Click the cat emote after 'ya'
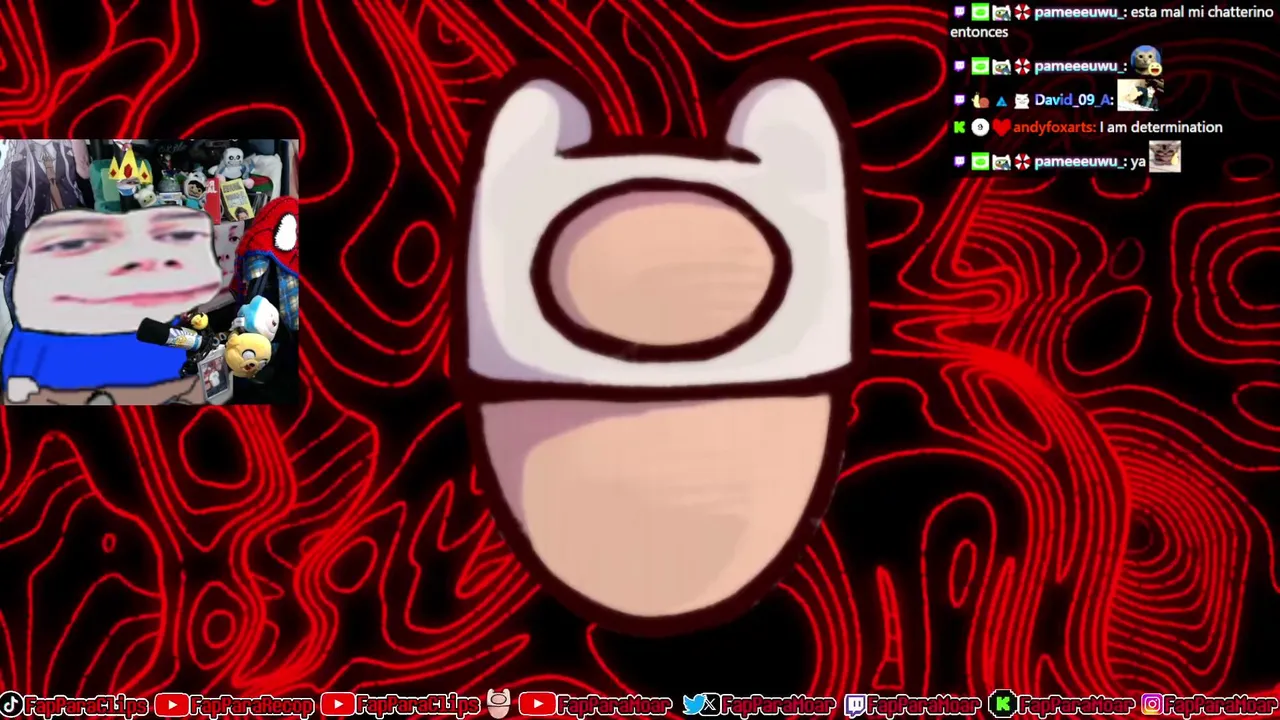 1165,156
